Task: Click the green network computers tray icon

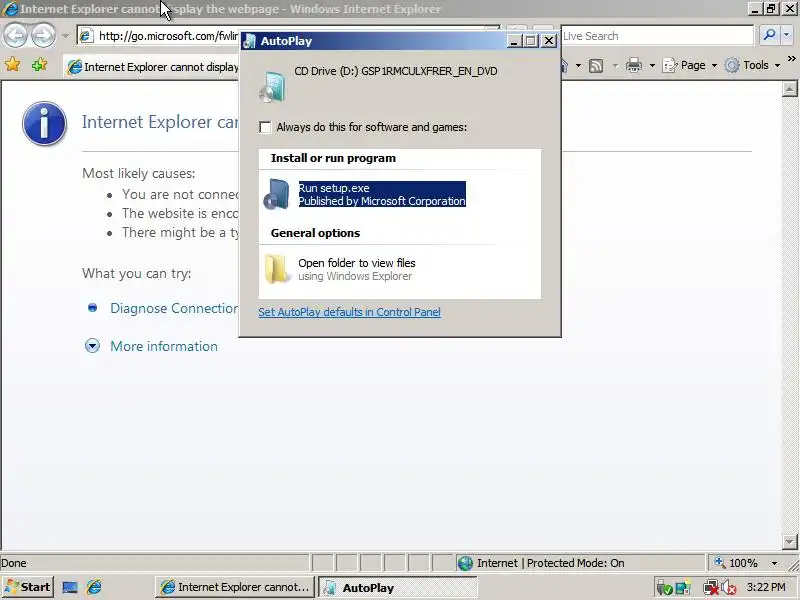Action: pyautogui.click(x=683, y=588)
